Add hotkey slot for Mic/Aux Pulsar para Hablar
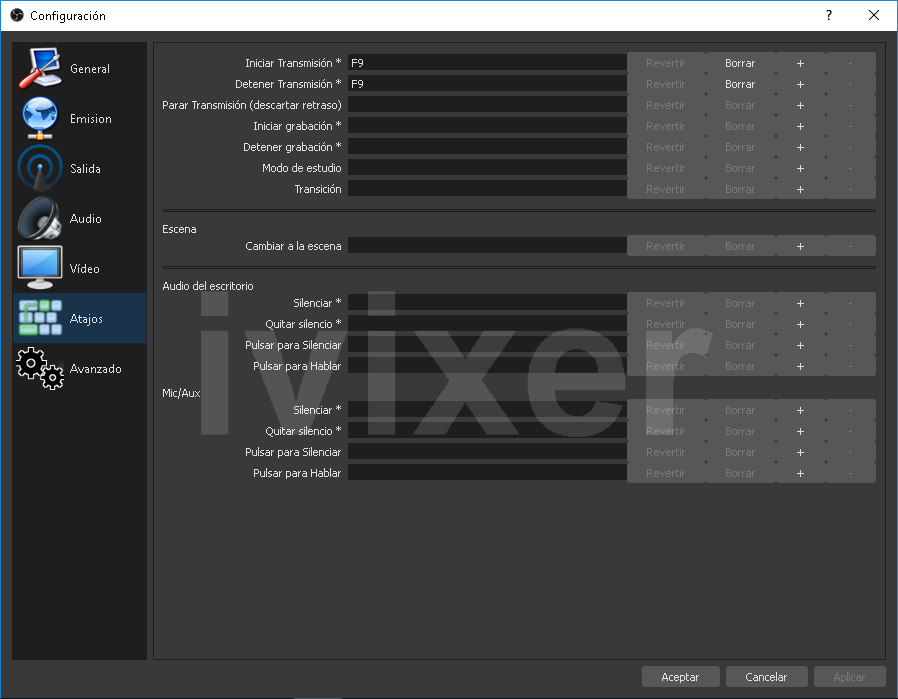The width and height of the screenshot is (898, 699). 801,473
